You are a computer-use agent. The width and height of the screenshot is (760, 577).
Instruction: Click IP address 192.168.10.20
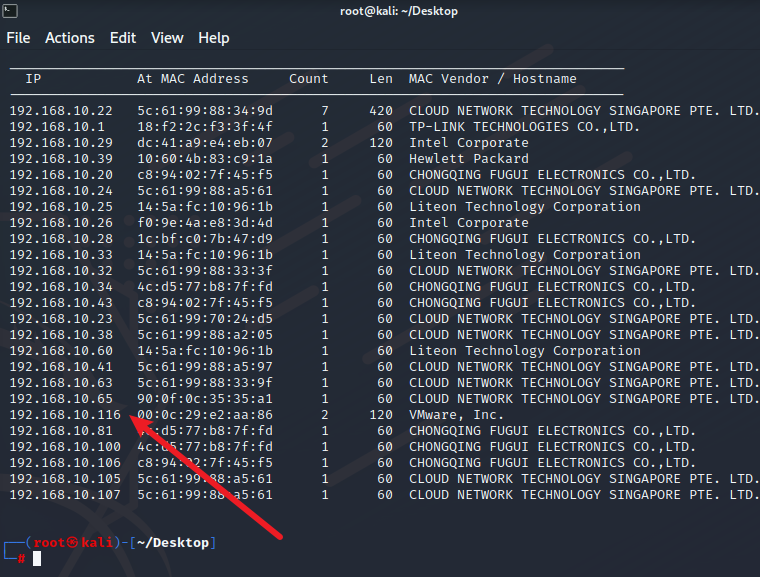(x=61, y=175)
